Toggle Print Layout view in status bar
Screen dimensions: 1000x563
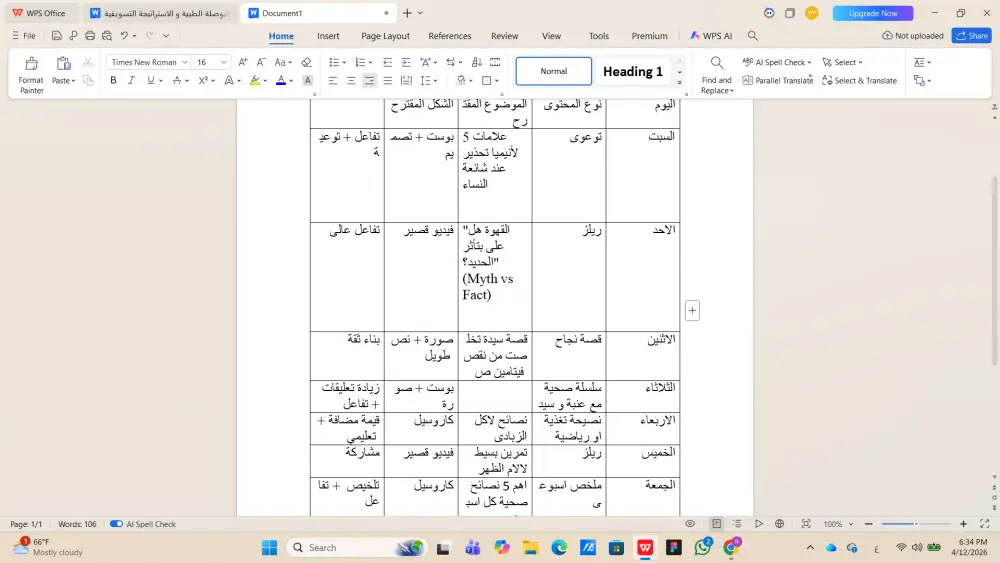pos(717,523)
